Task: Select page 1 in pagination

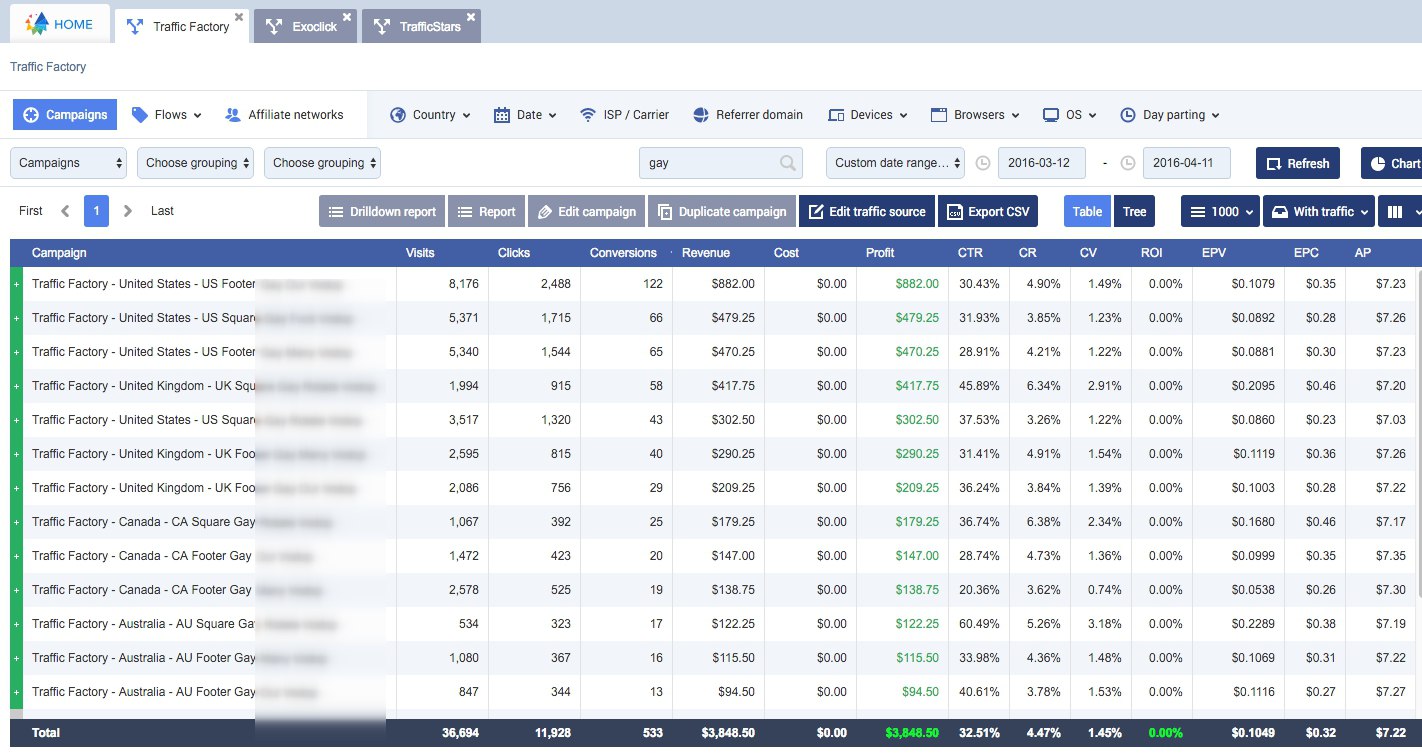Action: click(x=97, y=211)
